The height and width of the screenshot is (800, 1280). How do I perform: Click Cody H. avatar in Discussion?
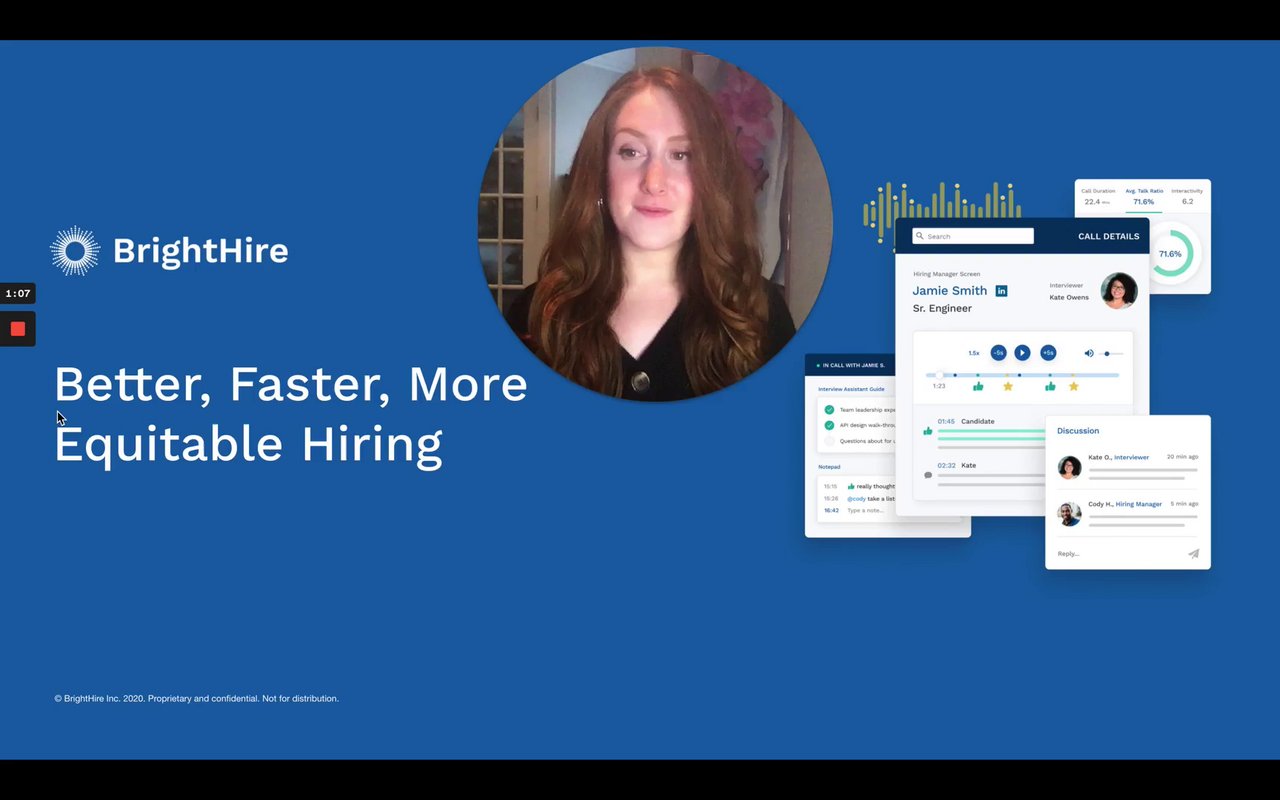1069,514
